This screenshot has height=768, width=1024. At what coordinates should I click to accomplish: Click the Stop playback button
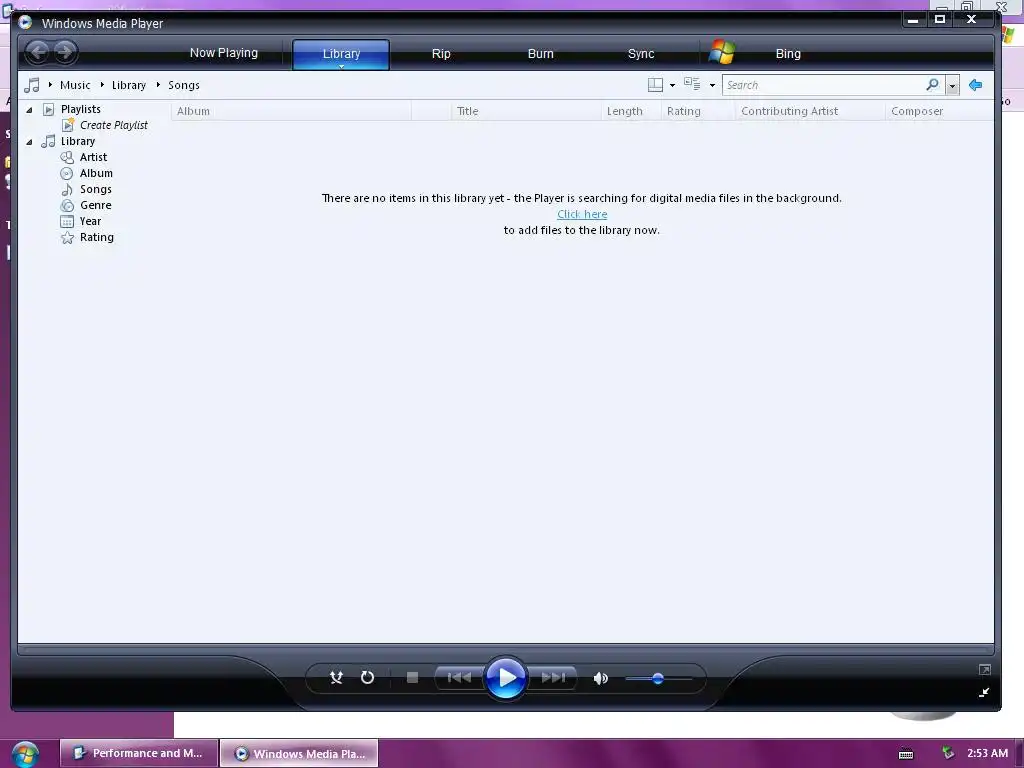point(412,678)
